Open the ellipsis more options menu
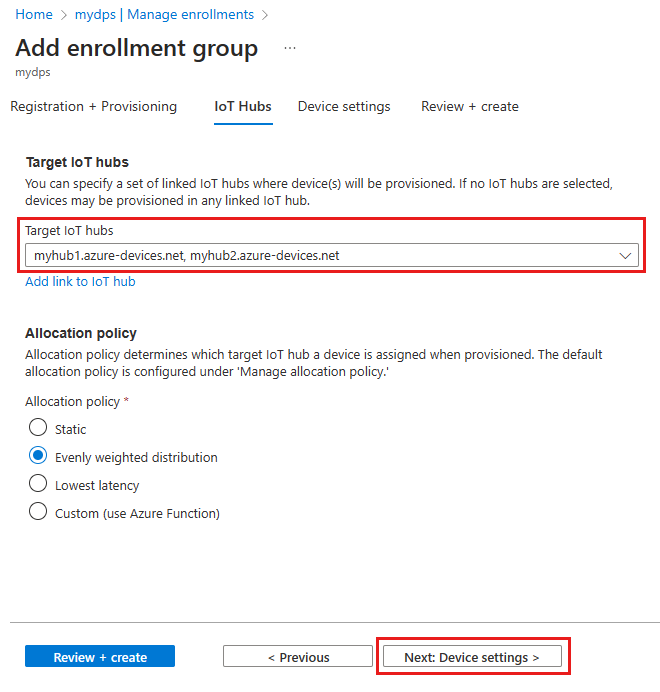Image resolution: width=660 pixels, height=692 pixels. click(x=290, y=48)
